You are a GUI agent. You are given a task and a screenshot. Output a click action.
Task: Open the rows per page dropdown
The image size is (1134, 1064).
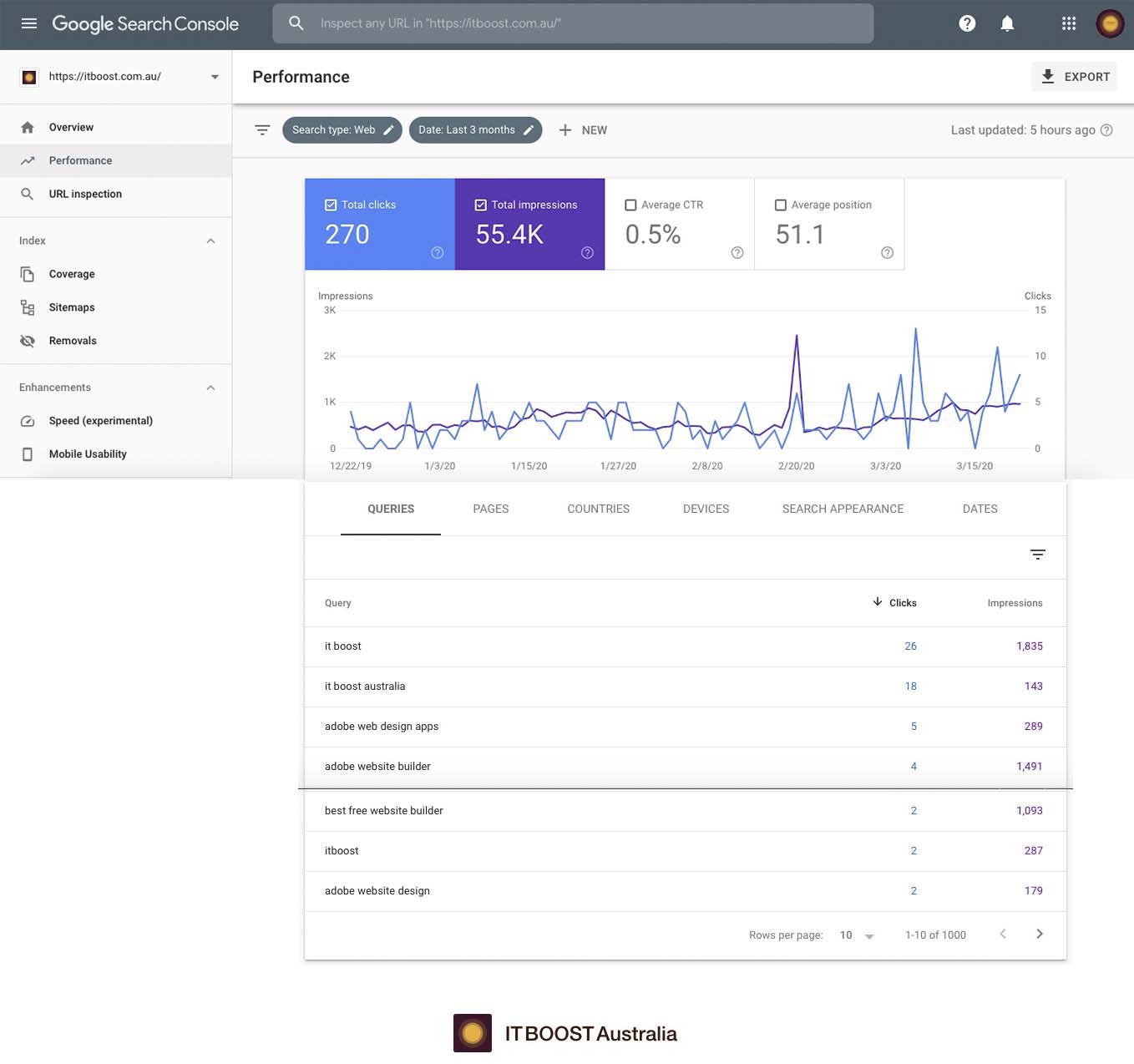pyautogui.click(x=855, y=935)
